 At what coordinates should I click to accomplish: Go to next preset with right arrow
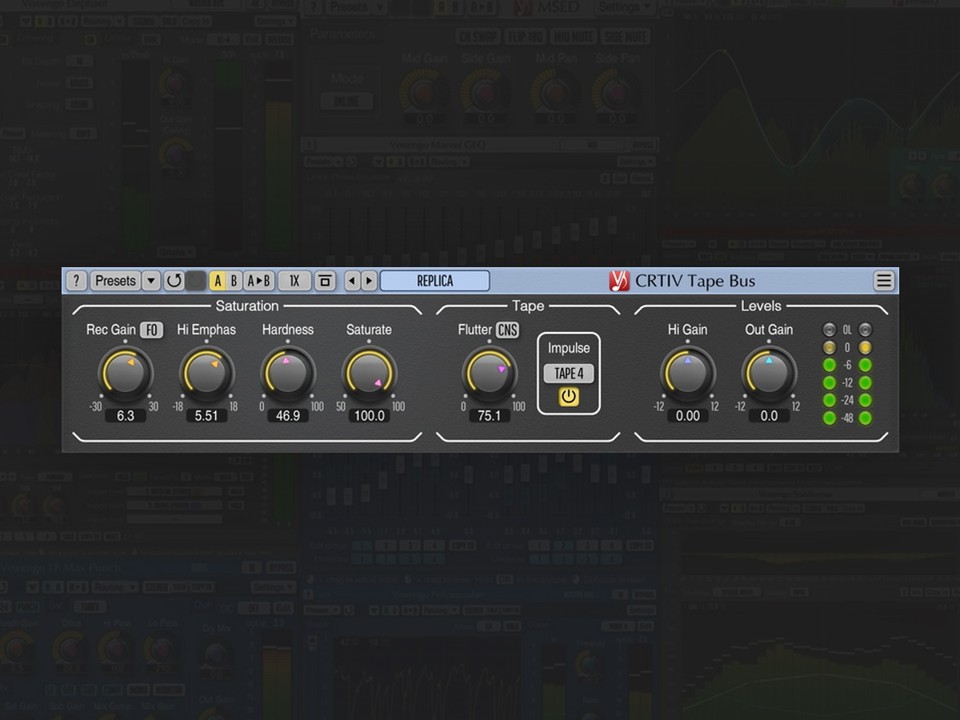[x=369, y=281]
